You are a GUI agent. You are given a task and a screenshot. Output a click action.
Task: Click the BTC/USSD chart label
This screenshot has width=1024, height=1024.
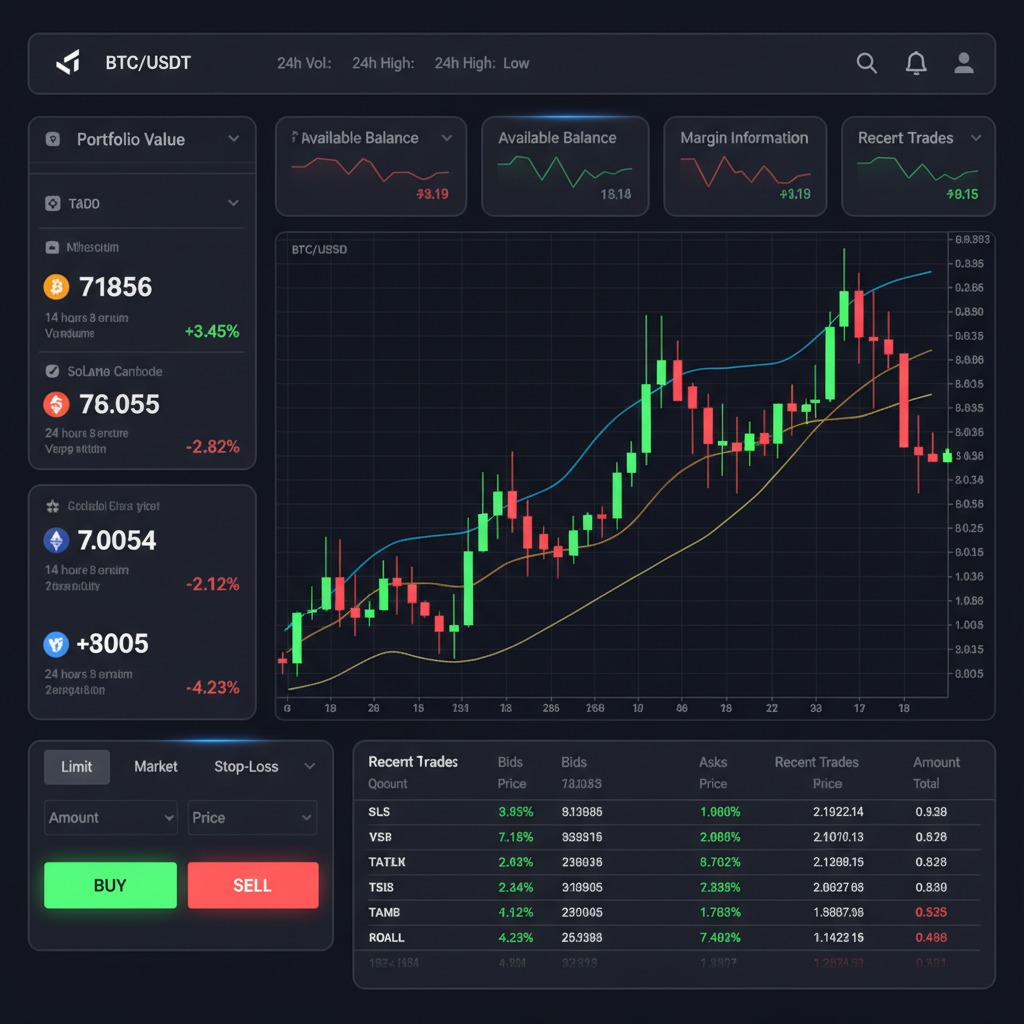click(x=319, y=249)
